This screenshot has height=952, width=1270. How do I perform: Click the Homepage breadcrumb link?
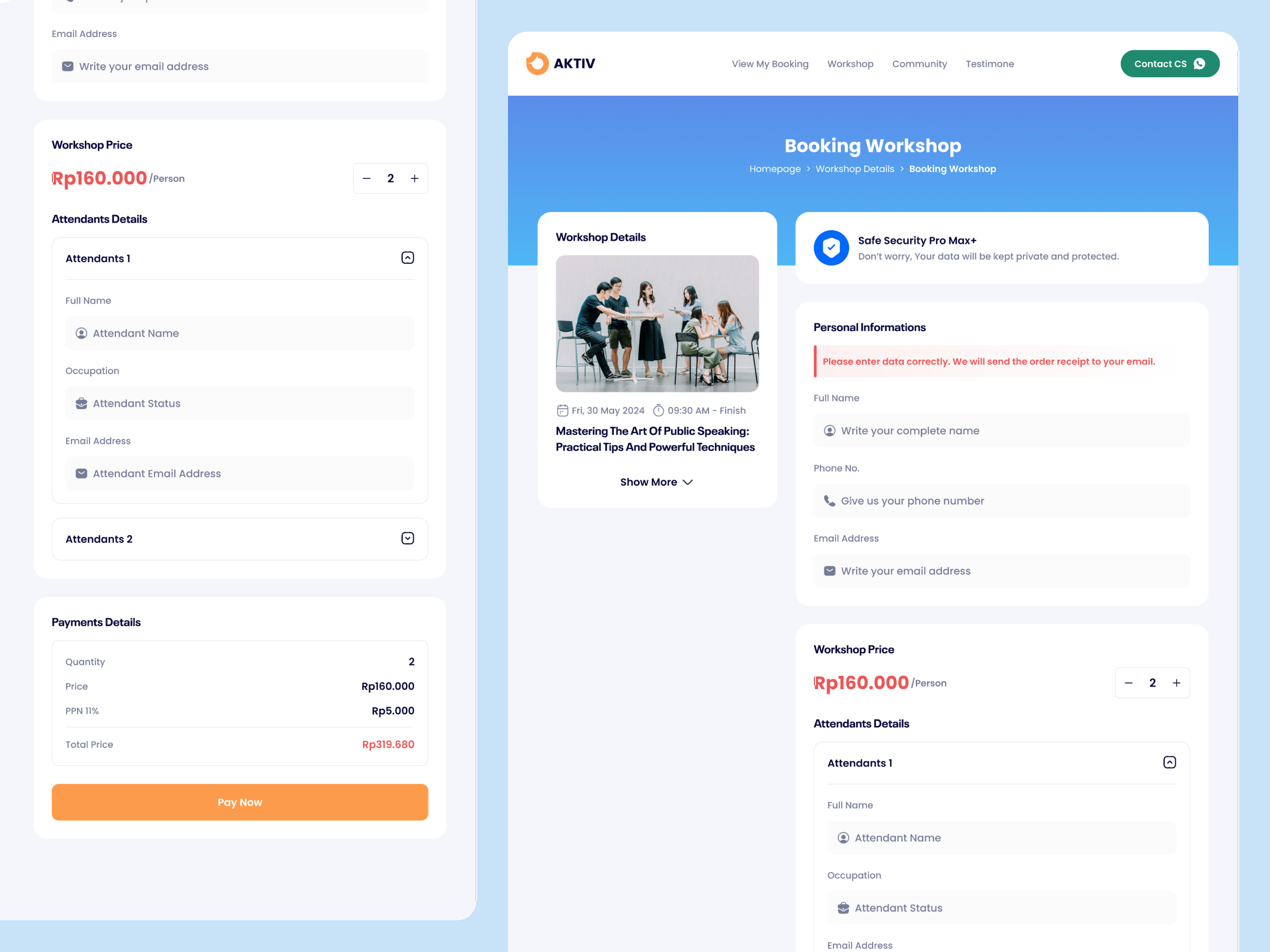[x=775, y=169]
